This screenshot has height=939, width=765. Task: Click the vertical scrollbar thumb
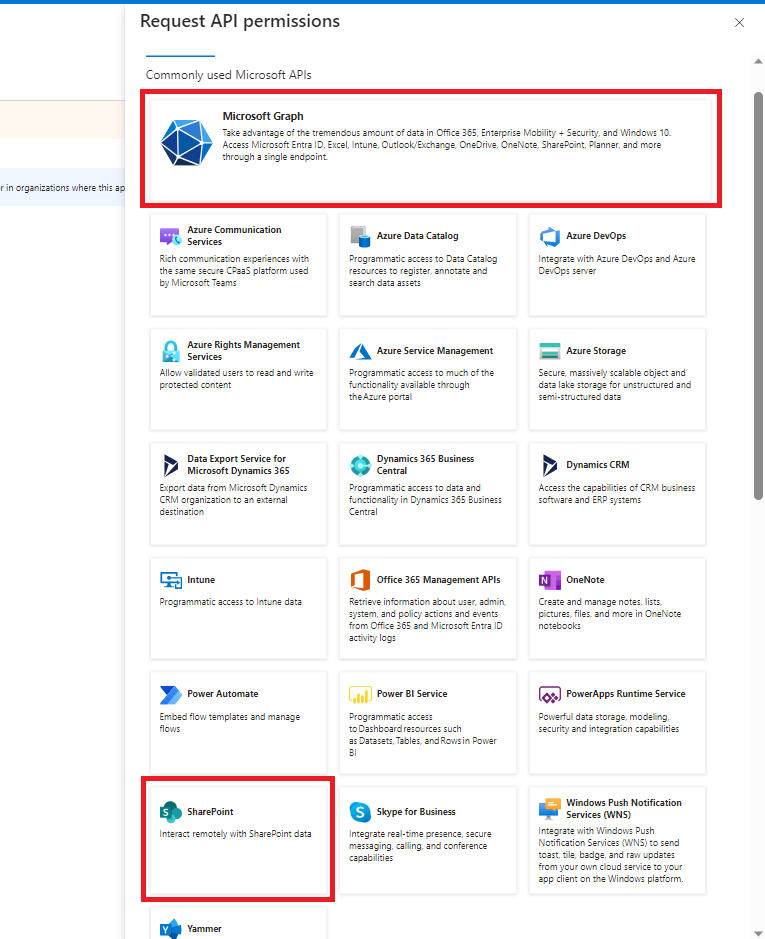point(758,295)
